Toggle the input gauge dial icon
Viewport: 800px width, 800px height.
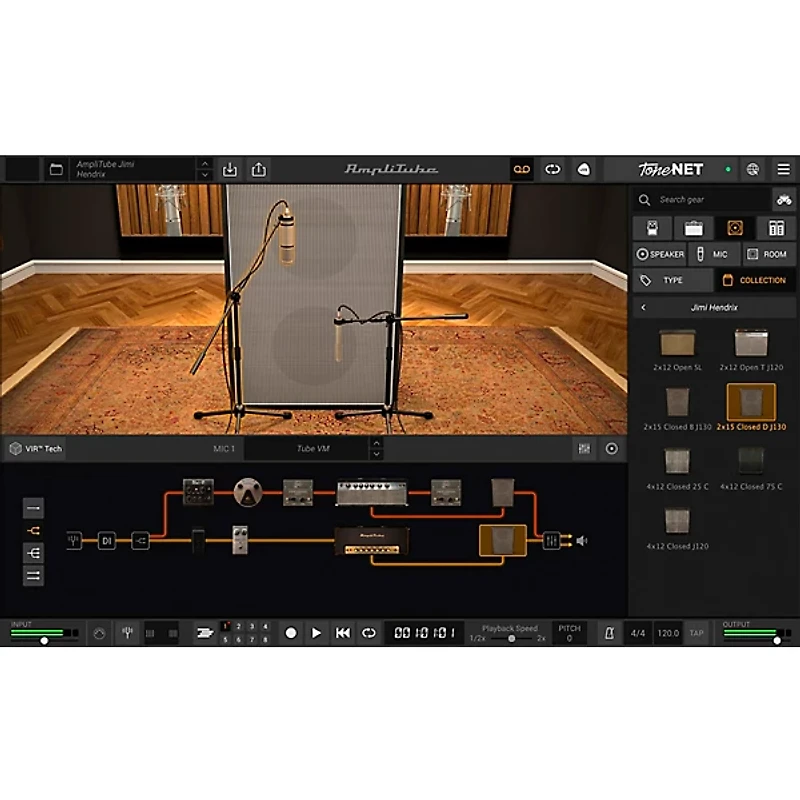[x=99, y=633]
